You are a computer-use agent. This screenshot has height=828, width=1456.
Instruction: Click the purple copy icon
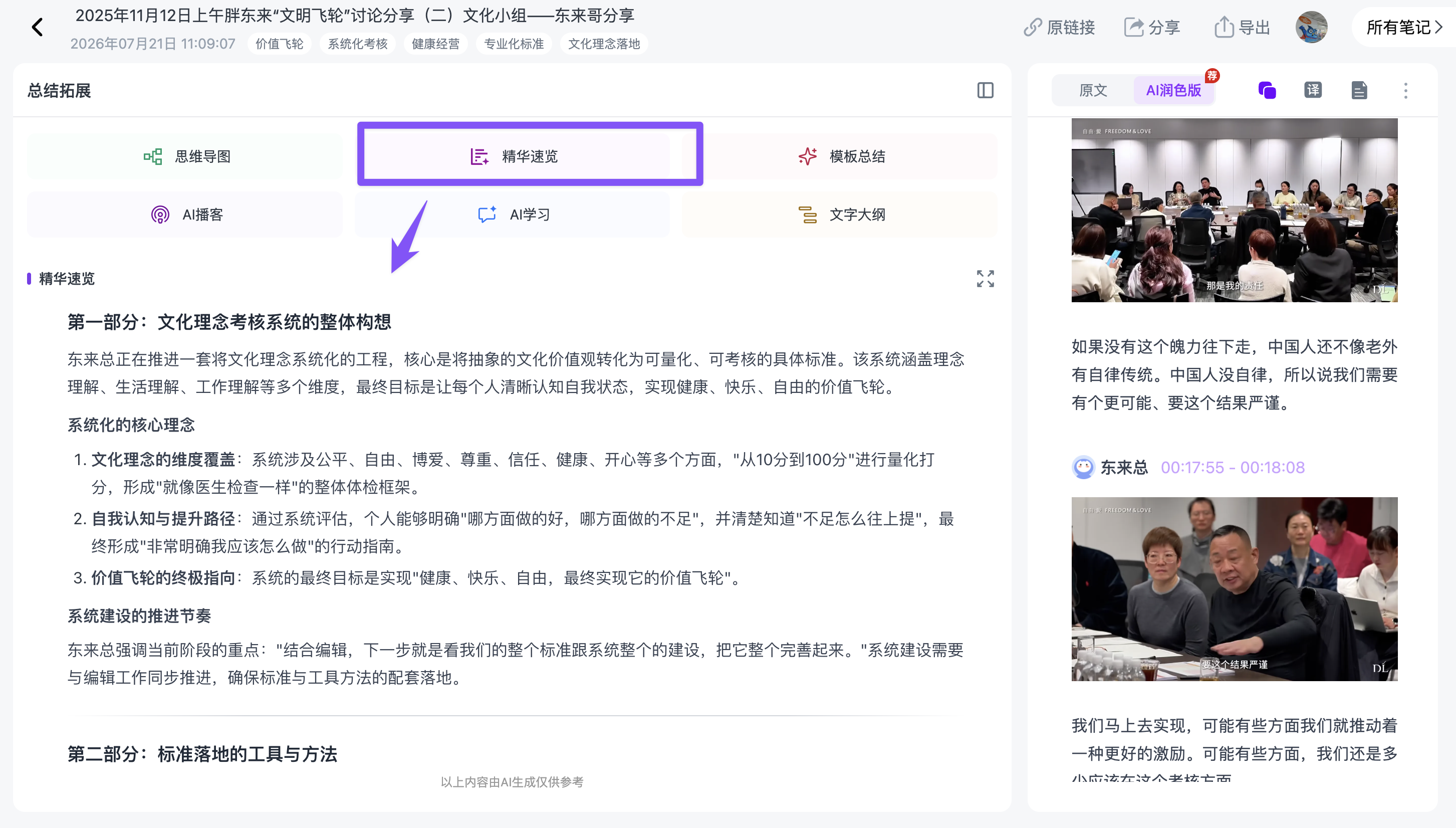click(1267, 90)
